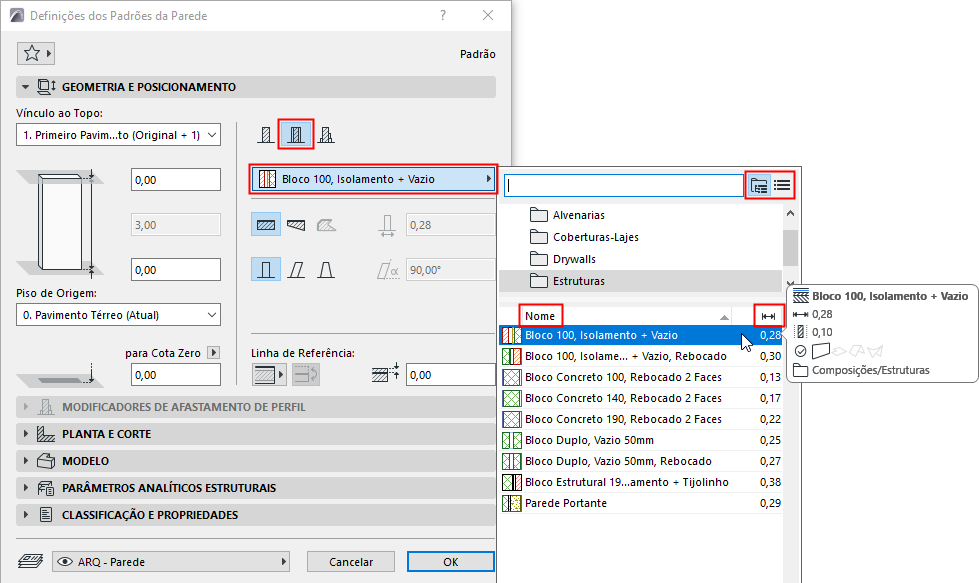Select the Estruturas folder
Viewport: 979px width, 583px height.
click(x=641, y=281)
